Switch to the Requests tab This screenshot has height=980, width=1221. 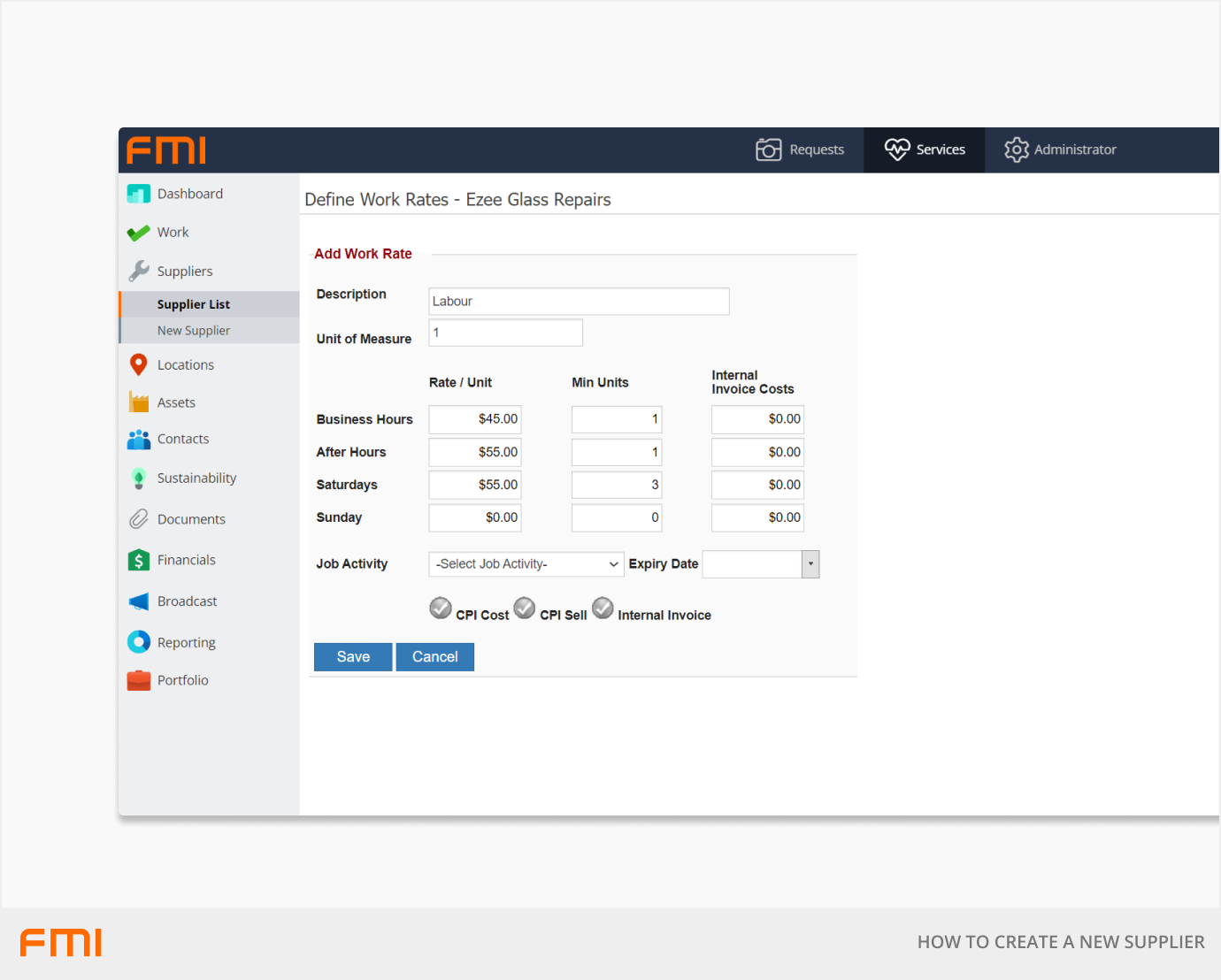801,149
